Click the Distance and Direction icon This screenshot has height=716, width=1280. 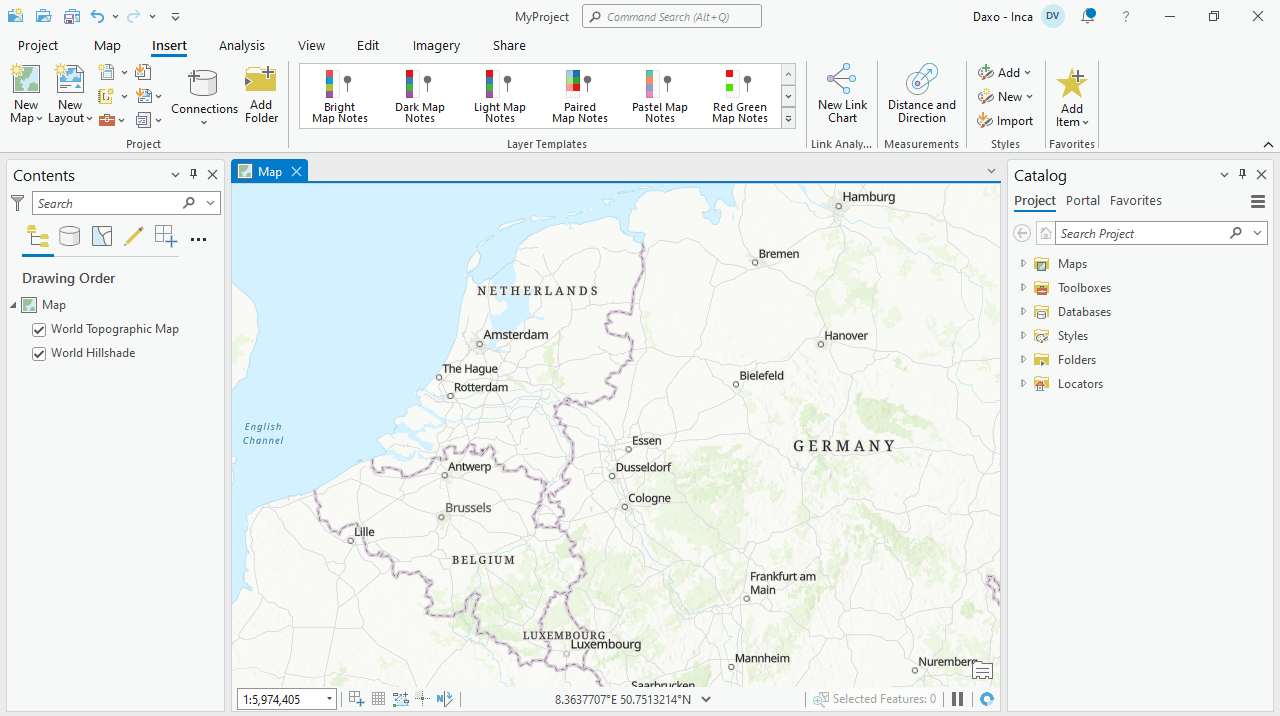point(922,80)
